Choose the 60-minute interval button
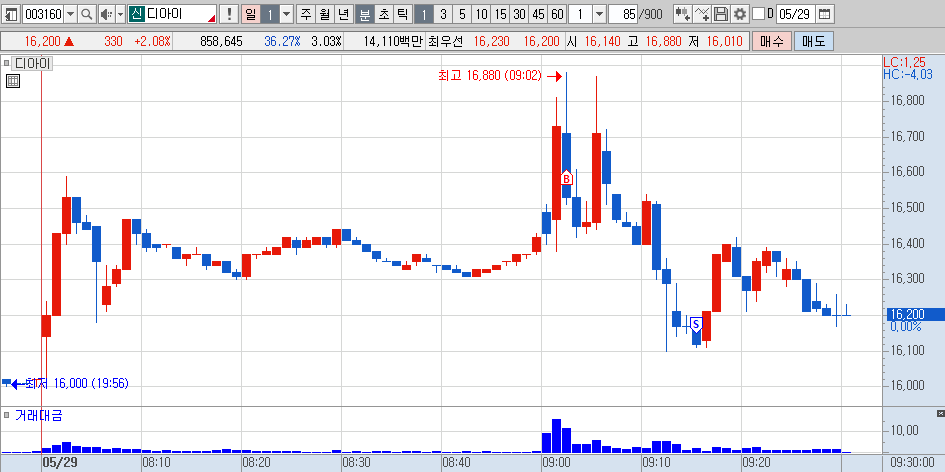945x472 pixels. click(x=557, y=14)
